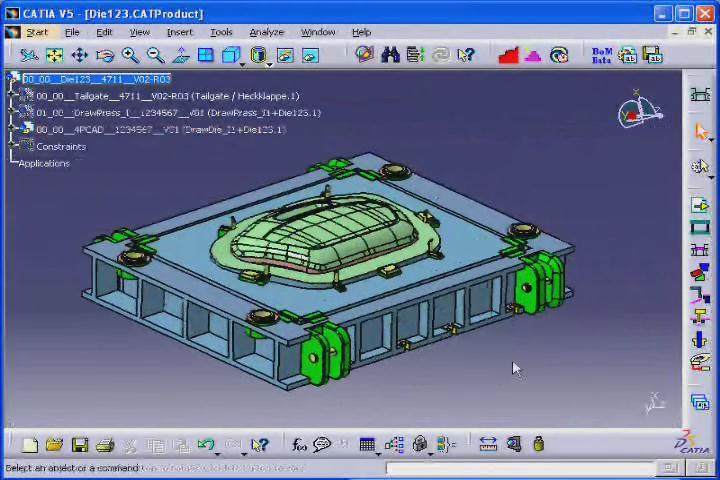Click the New document icon
Viewport: 720px width, 480px height.
coord(30,445)
